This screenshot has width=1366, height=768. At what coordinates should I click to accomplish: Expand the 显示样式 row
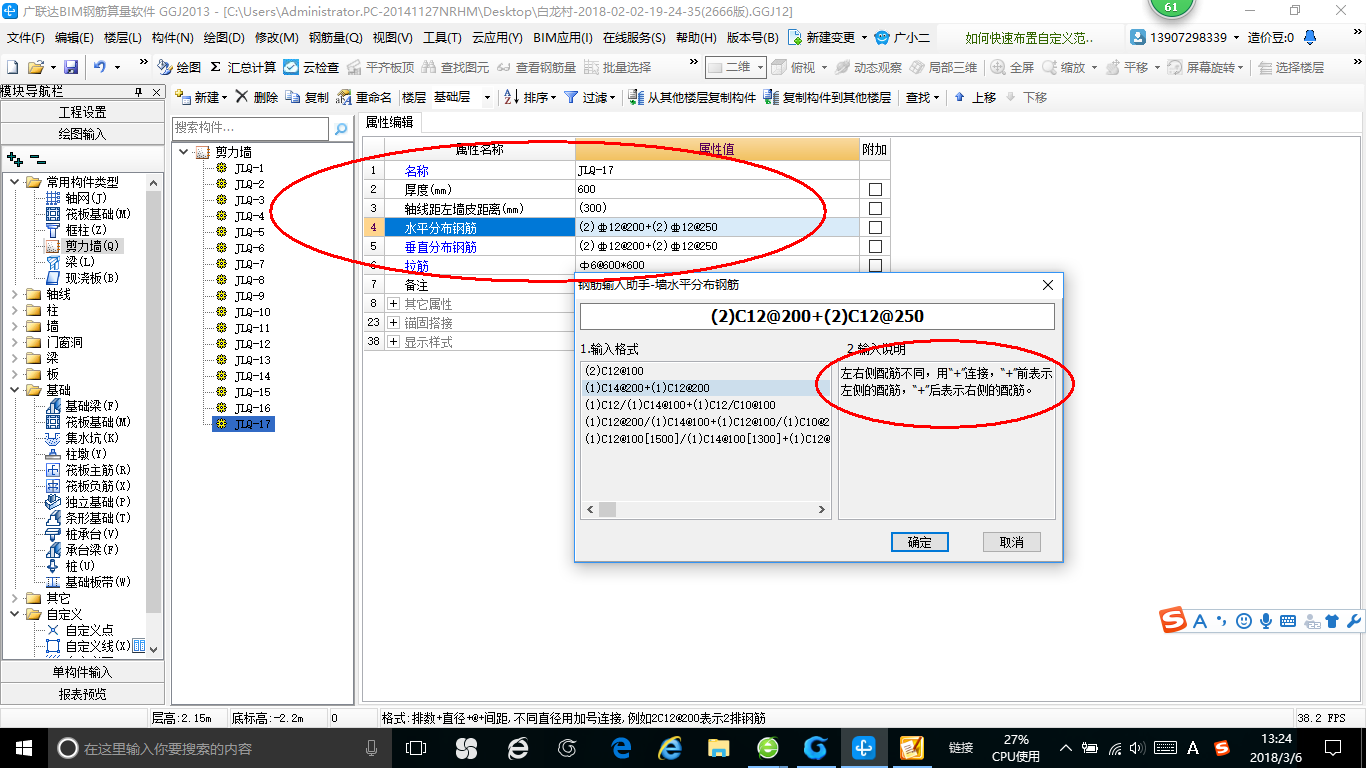[393, 341]
